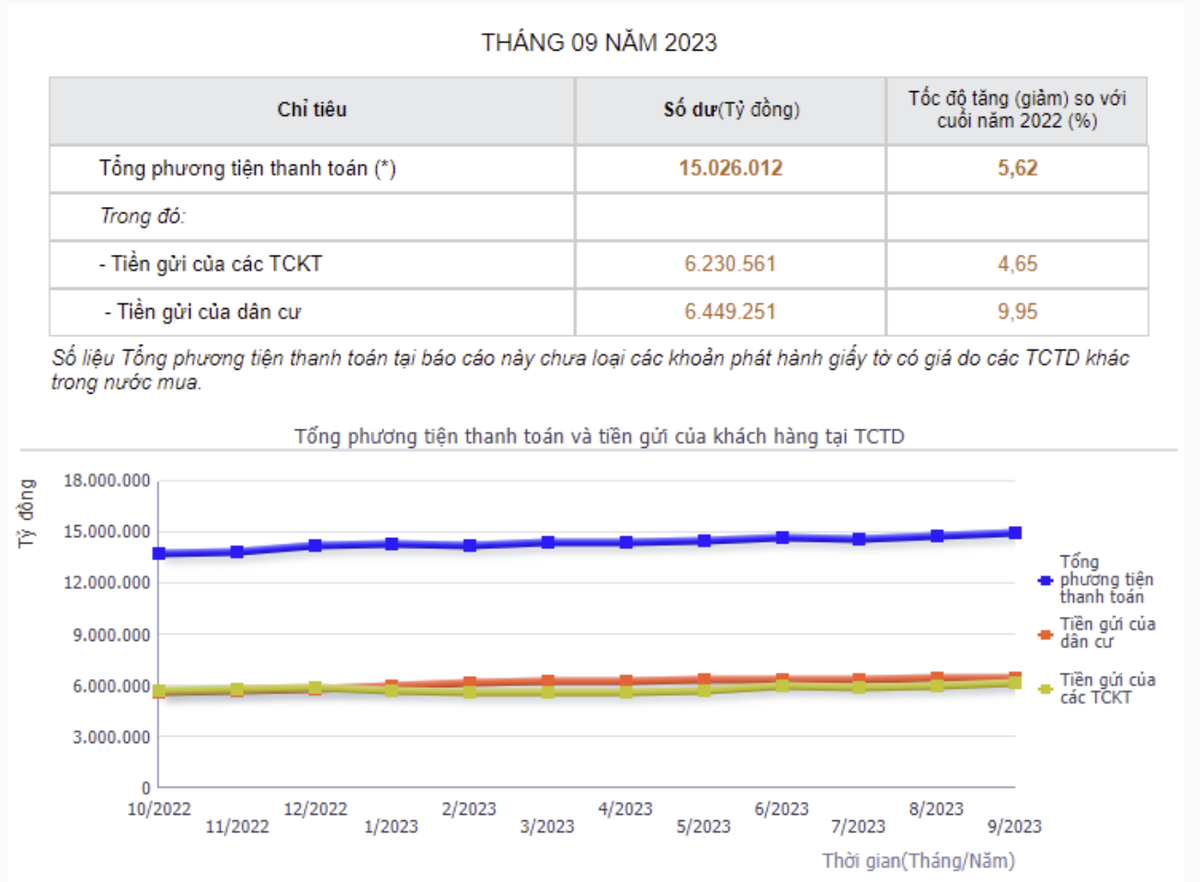
Task: Click the 'Số dư (Tỷ đồng)' column header
Action: [730, 110]
